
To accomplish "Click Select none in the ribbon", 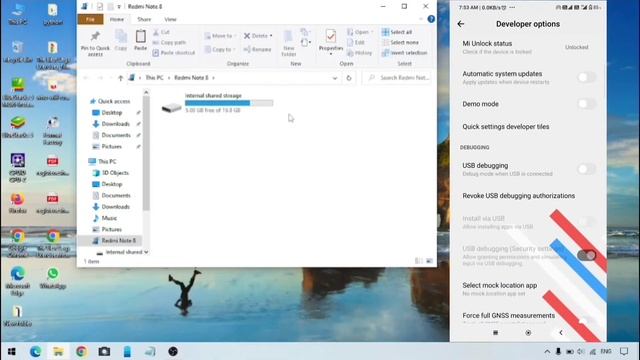I will 400,42.
